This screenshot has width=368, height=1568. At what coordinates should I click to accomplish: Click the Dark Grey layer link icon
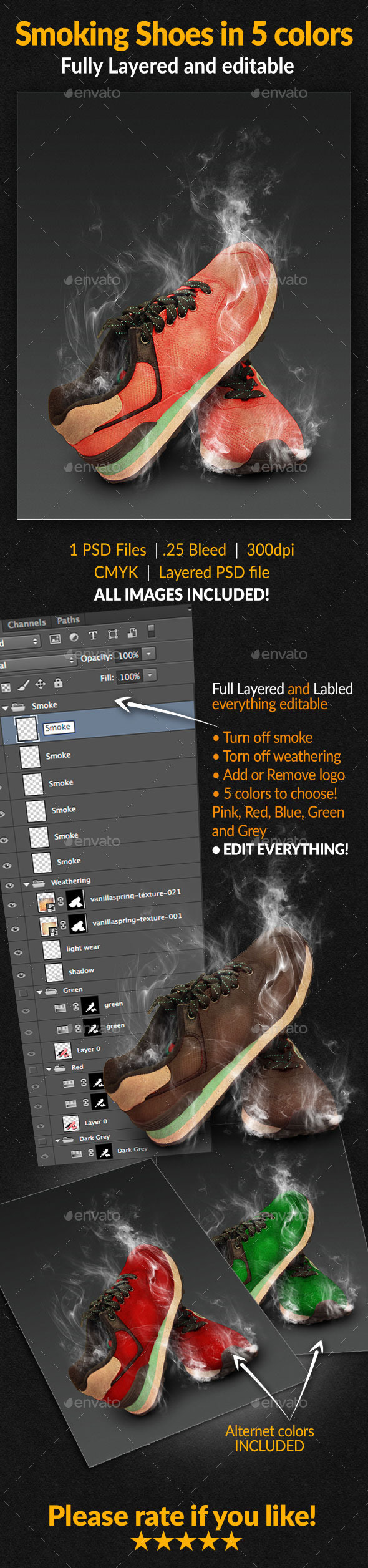click(91, 1153)
